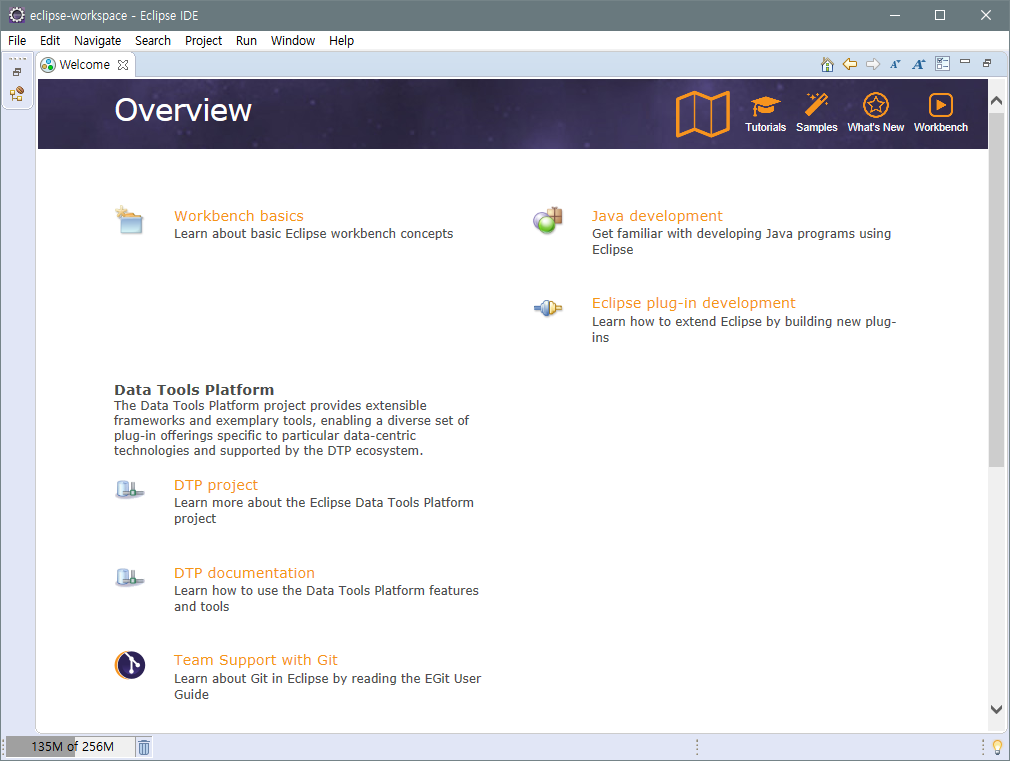
Task: Click the heap status memory bar
Action: [x=70, y=747]
